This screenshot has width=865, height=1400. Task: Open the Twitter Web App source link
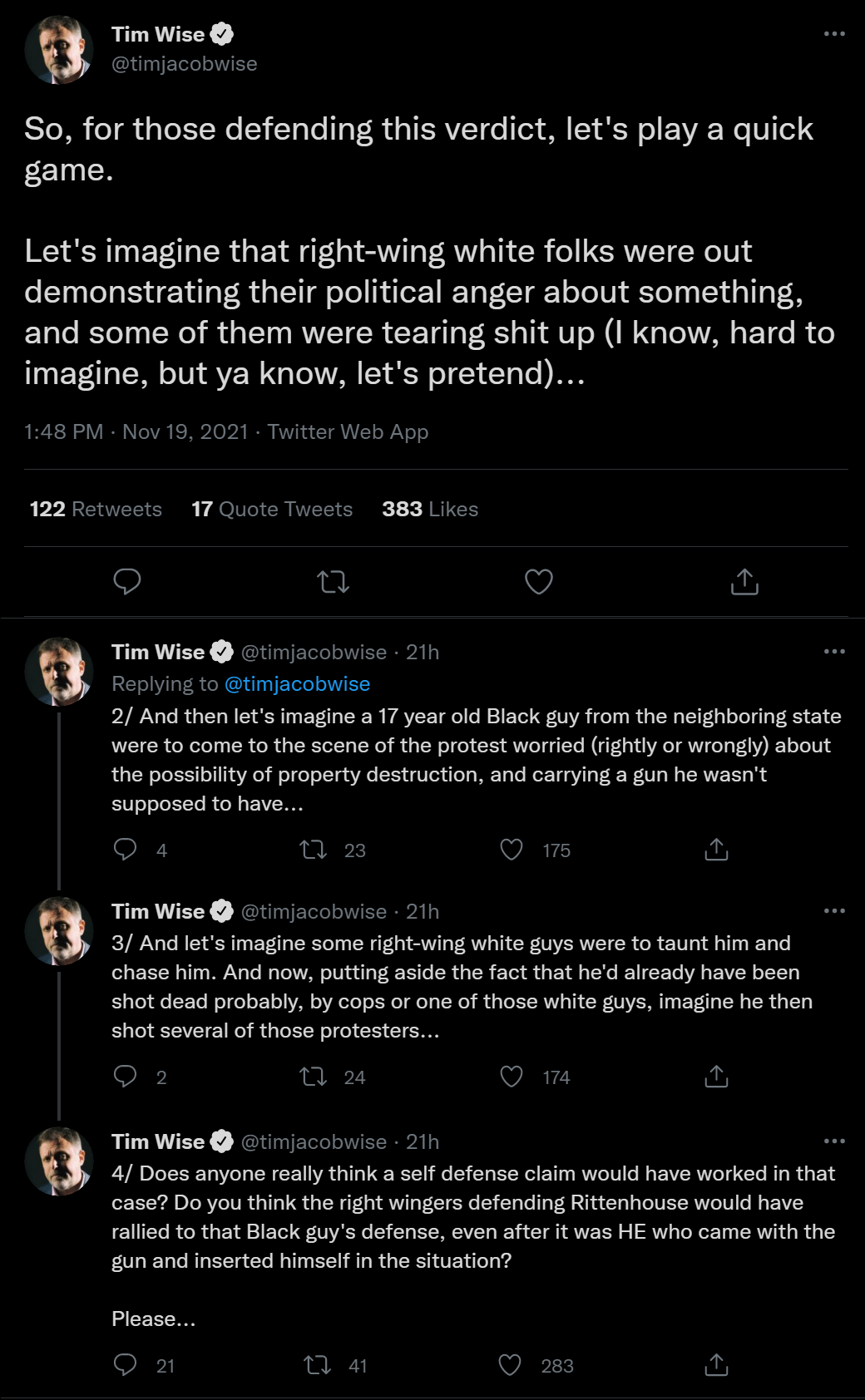pyautogui.click(x=348, y=431)
